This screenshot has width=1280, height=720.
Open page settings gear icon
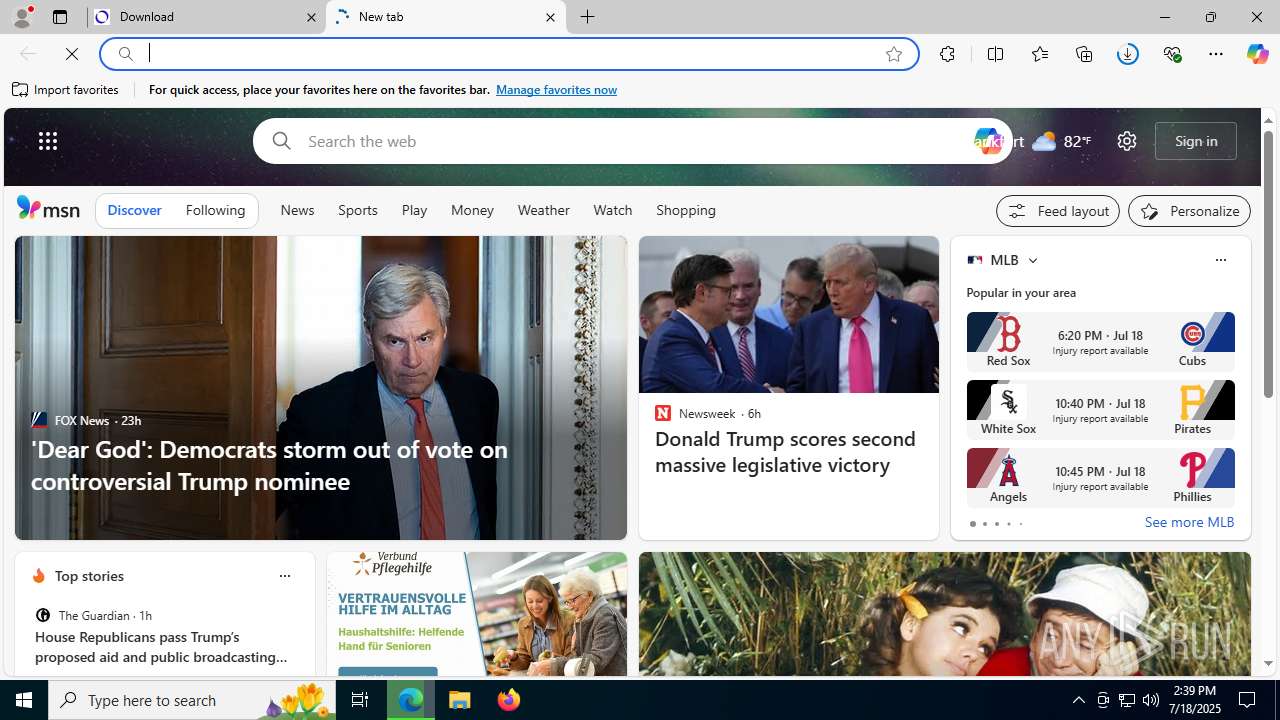tap(1127, 141)
